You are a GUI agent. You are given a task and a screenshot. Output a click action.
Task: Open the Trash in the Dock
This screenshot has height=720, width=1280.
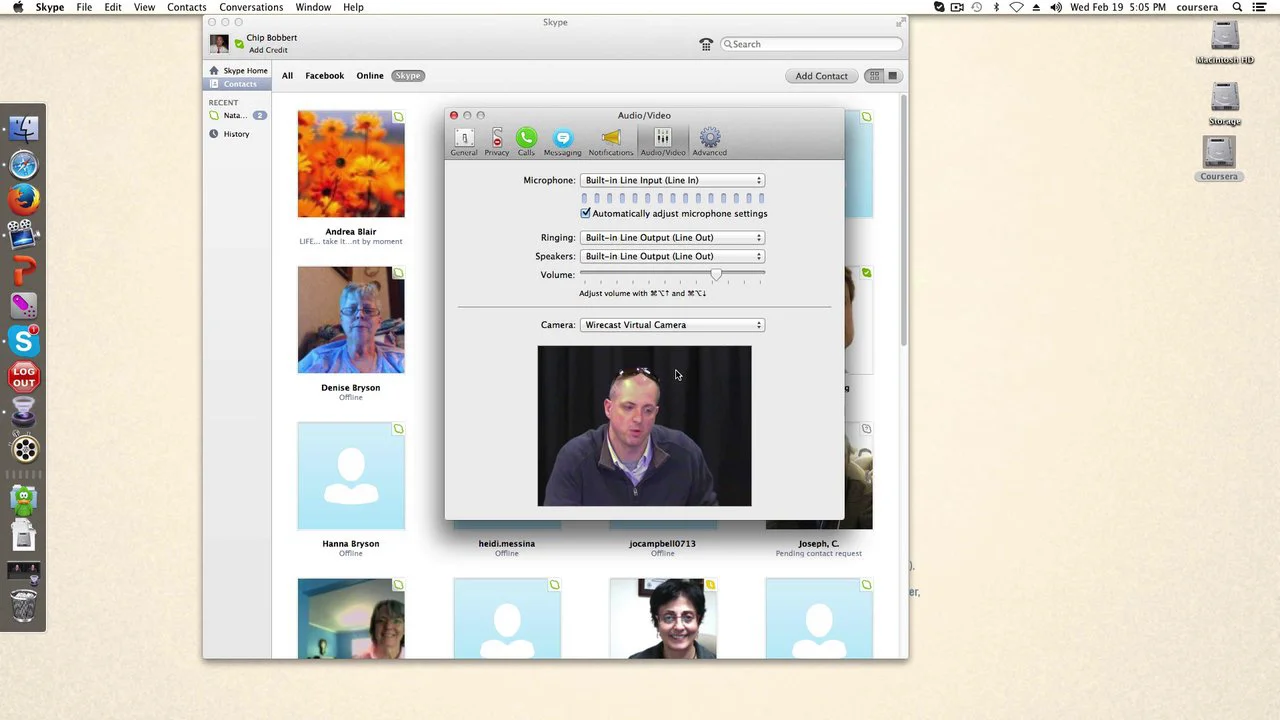click(24, 606)
